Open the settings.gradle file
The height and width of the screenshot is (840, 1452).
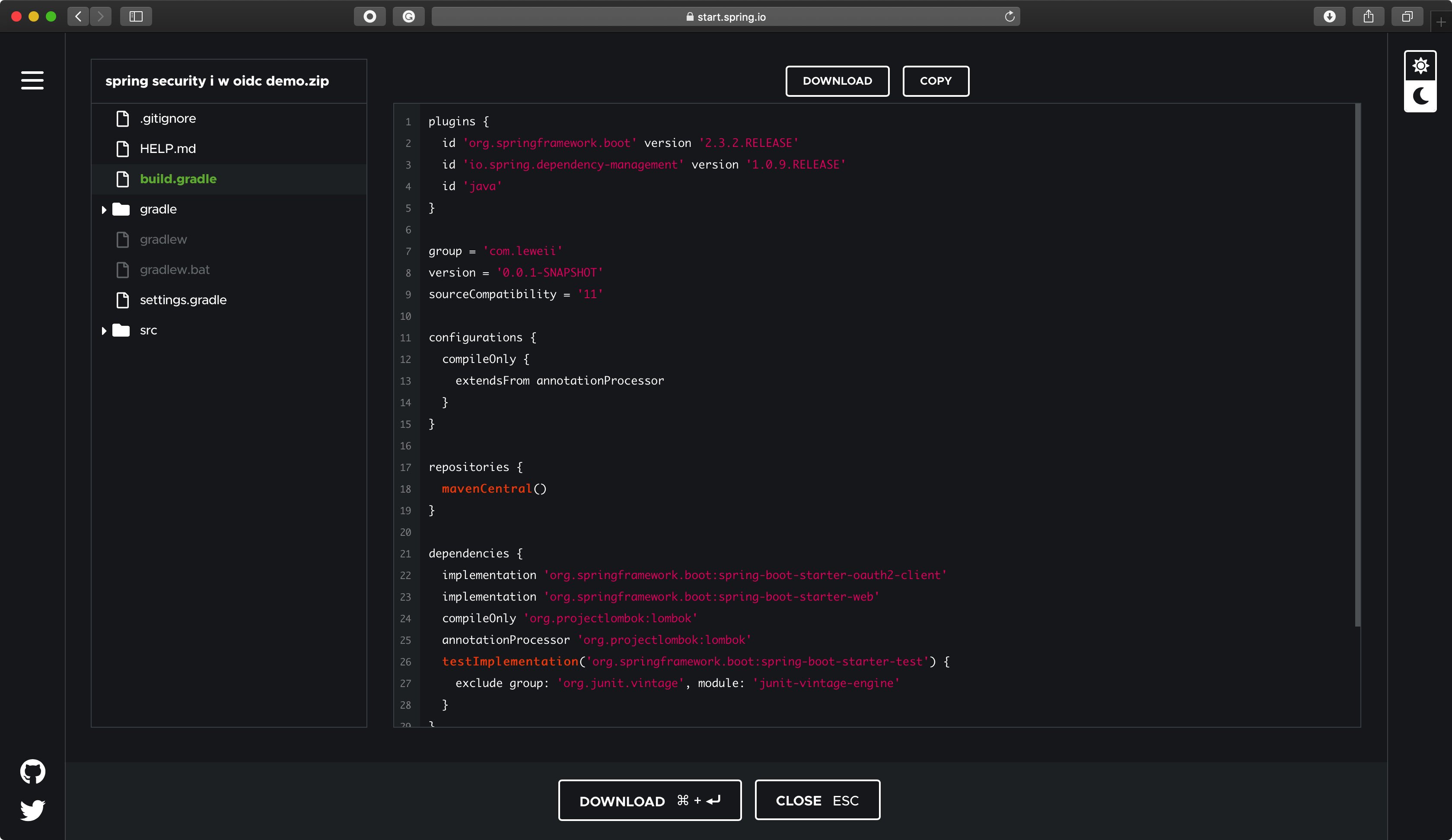click(229, 300)
